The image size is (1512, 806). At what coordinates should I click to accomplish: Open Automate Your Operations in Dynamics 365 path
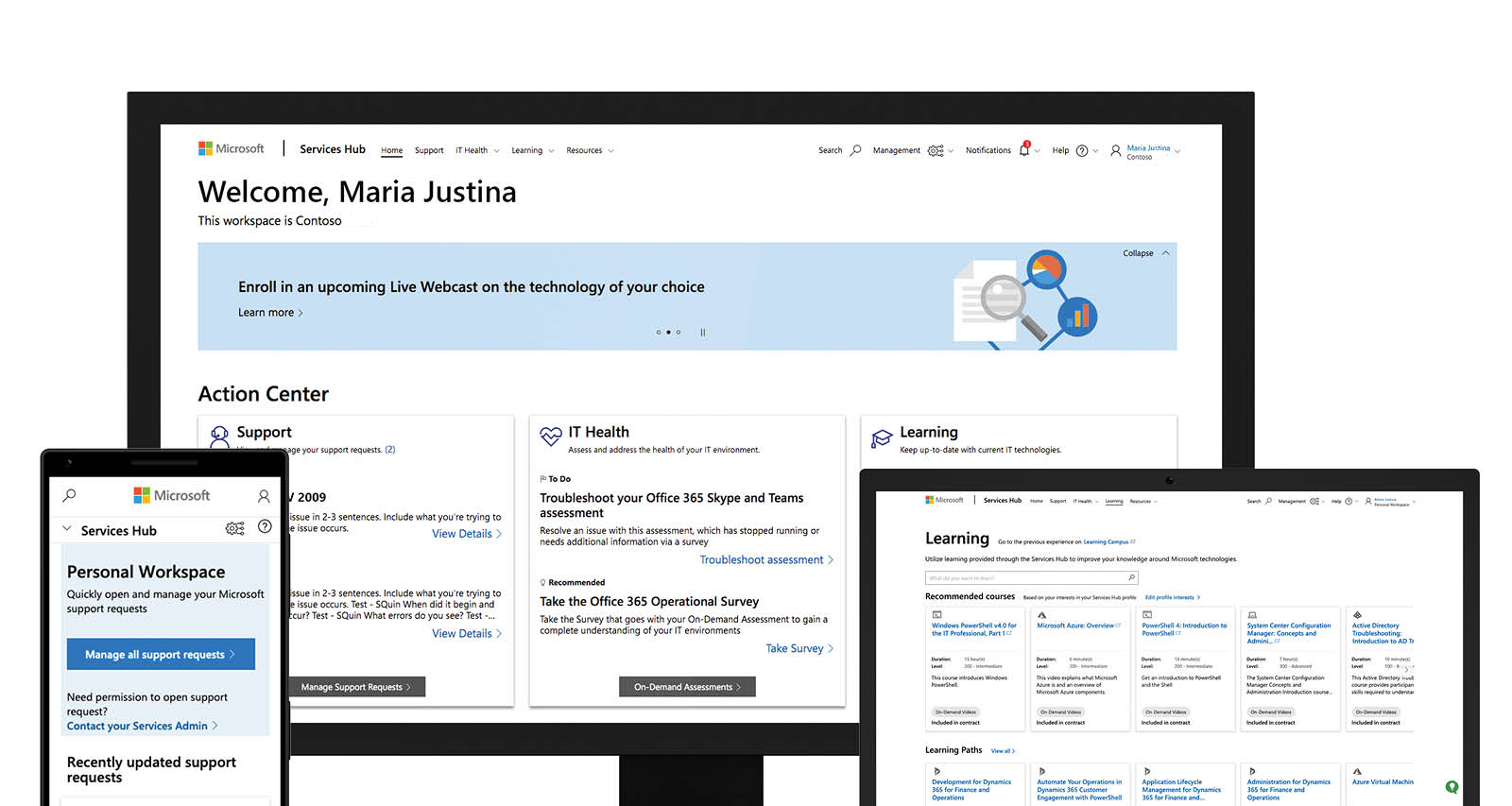click(x=1079, y=790)
